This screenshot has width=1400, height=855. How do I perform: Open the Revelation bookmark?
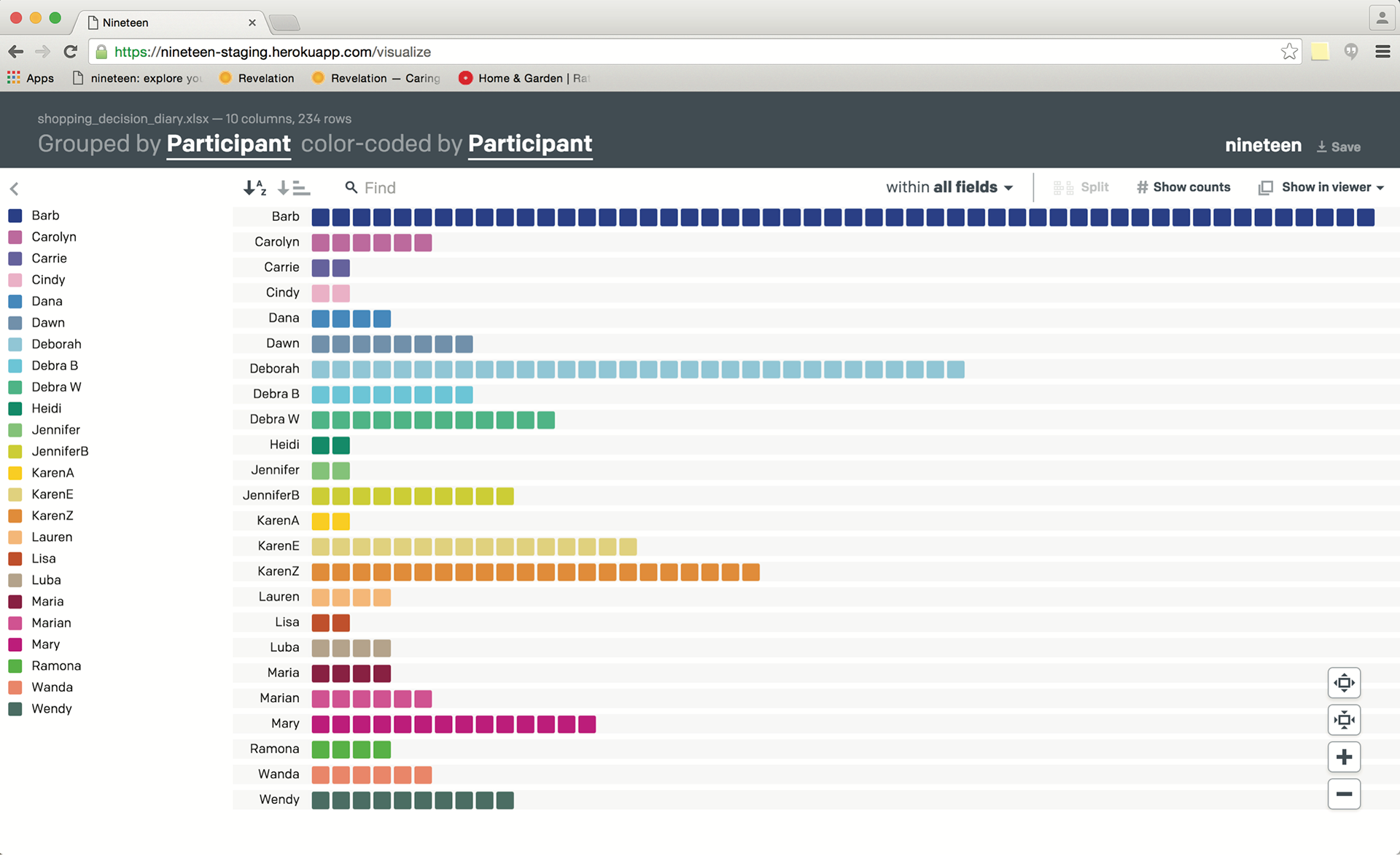point(257,78)
